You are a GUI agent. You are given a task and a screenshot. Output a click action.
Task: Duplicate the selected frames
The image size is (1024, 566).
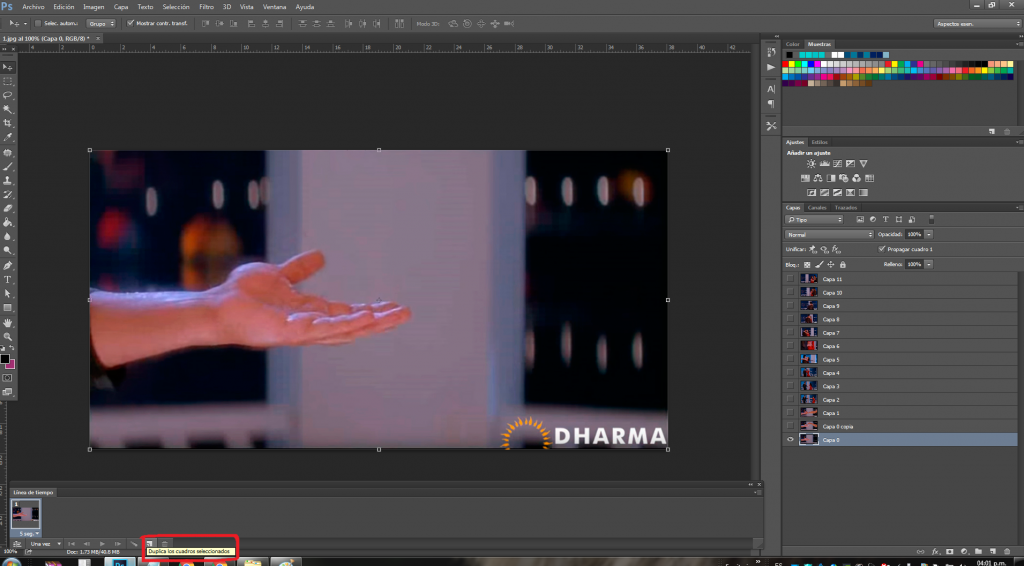[x=149, y=544]
